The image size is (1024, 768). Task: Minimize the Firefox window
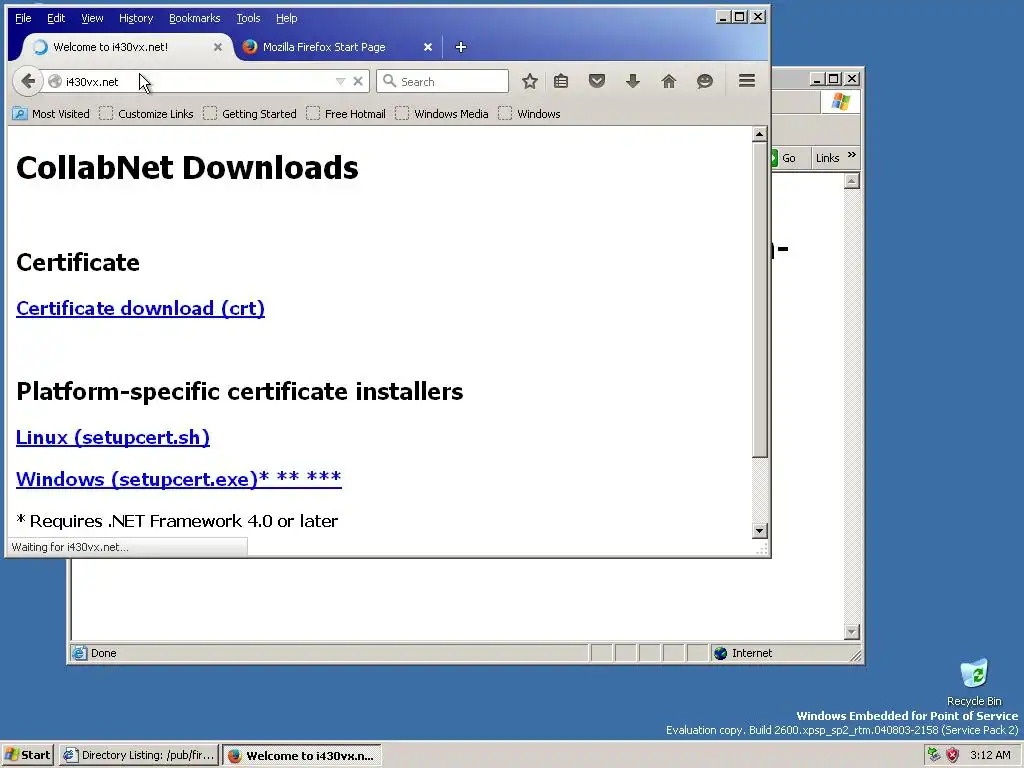coord(722,17)
